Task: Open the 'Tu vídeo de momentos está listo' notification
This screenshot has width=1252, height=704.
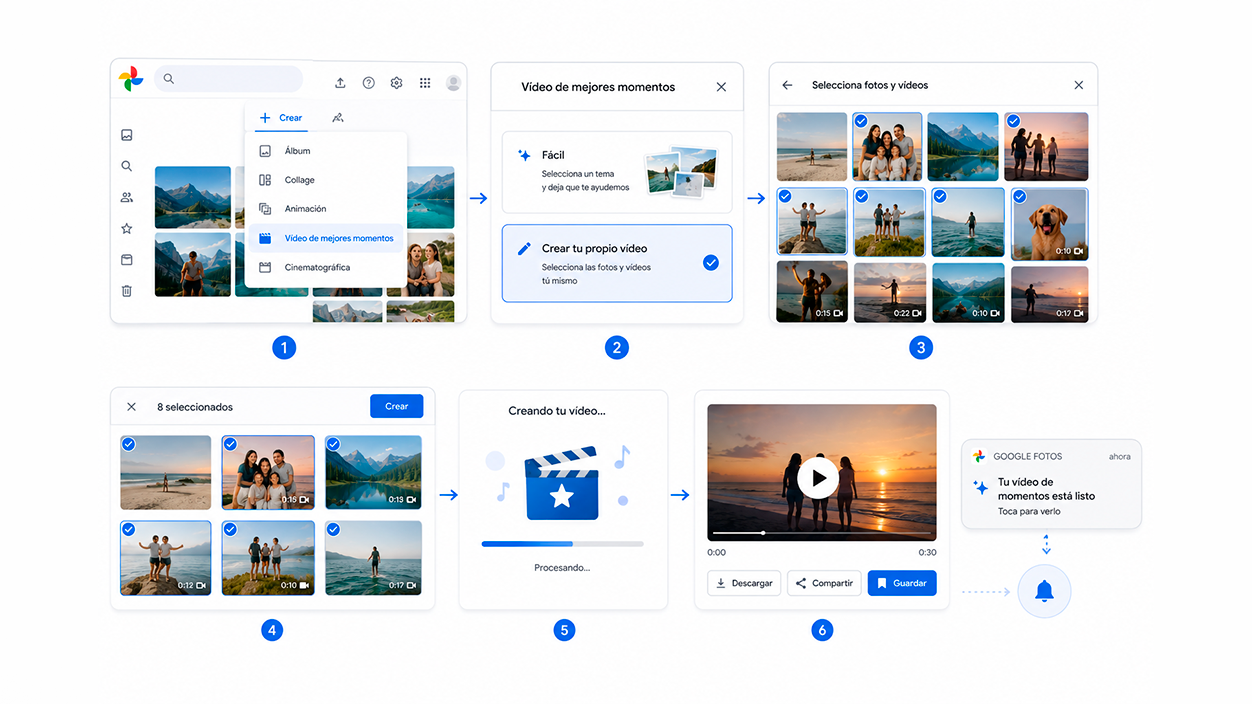Action: [1051, 484]
